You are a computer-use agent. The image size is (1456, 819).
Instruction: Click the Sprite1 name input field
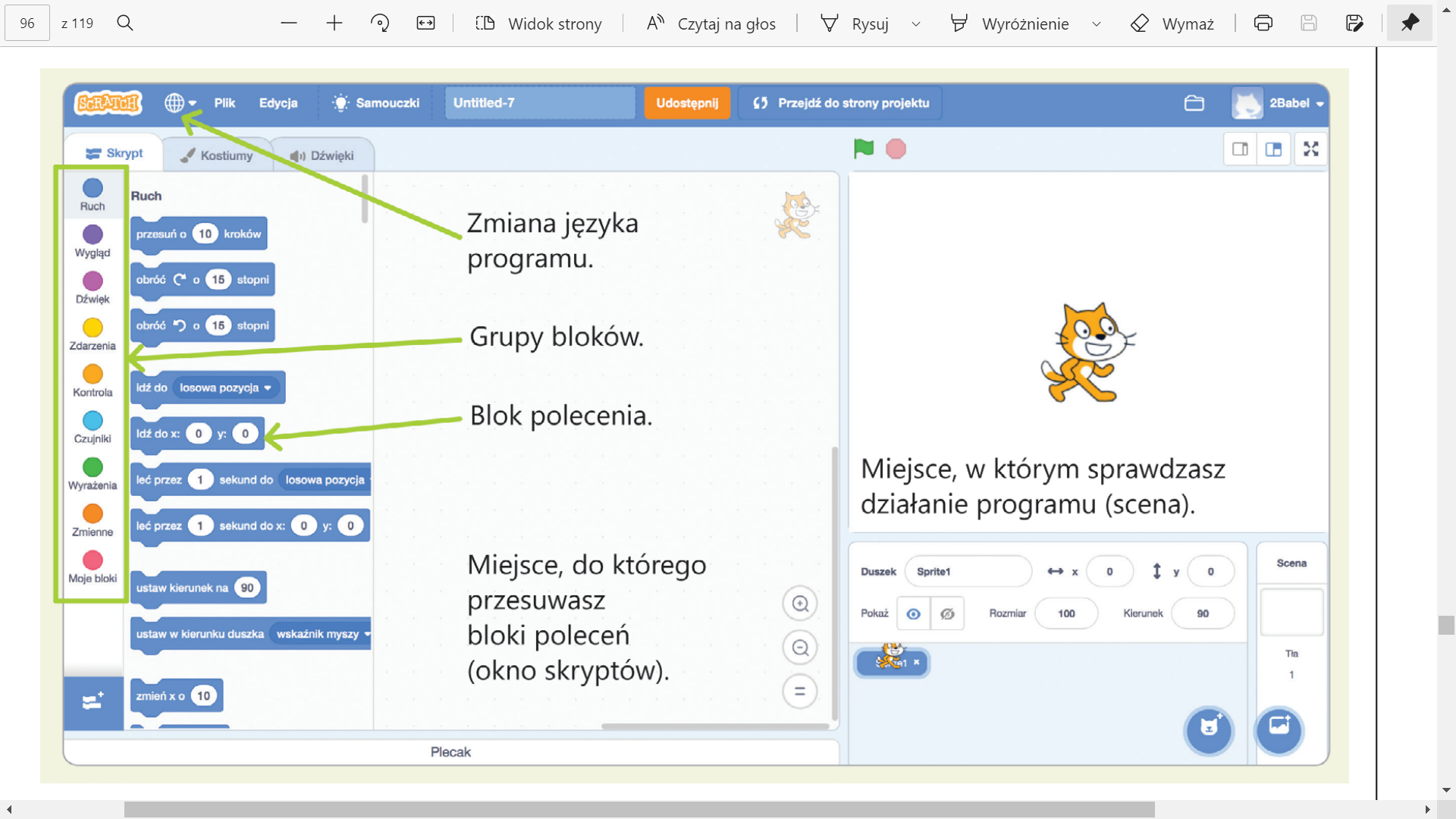pyautogui.click(x=968, y=571)
